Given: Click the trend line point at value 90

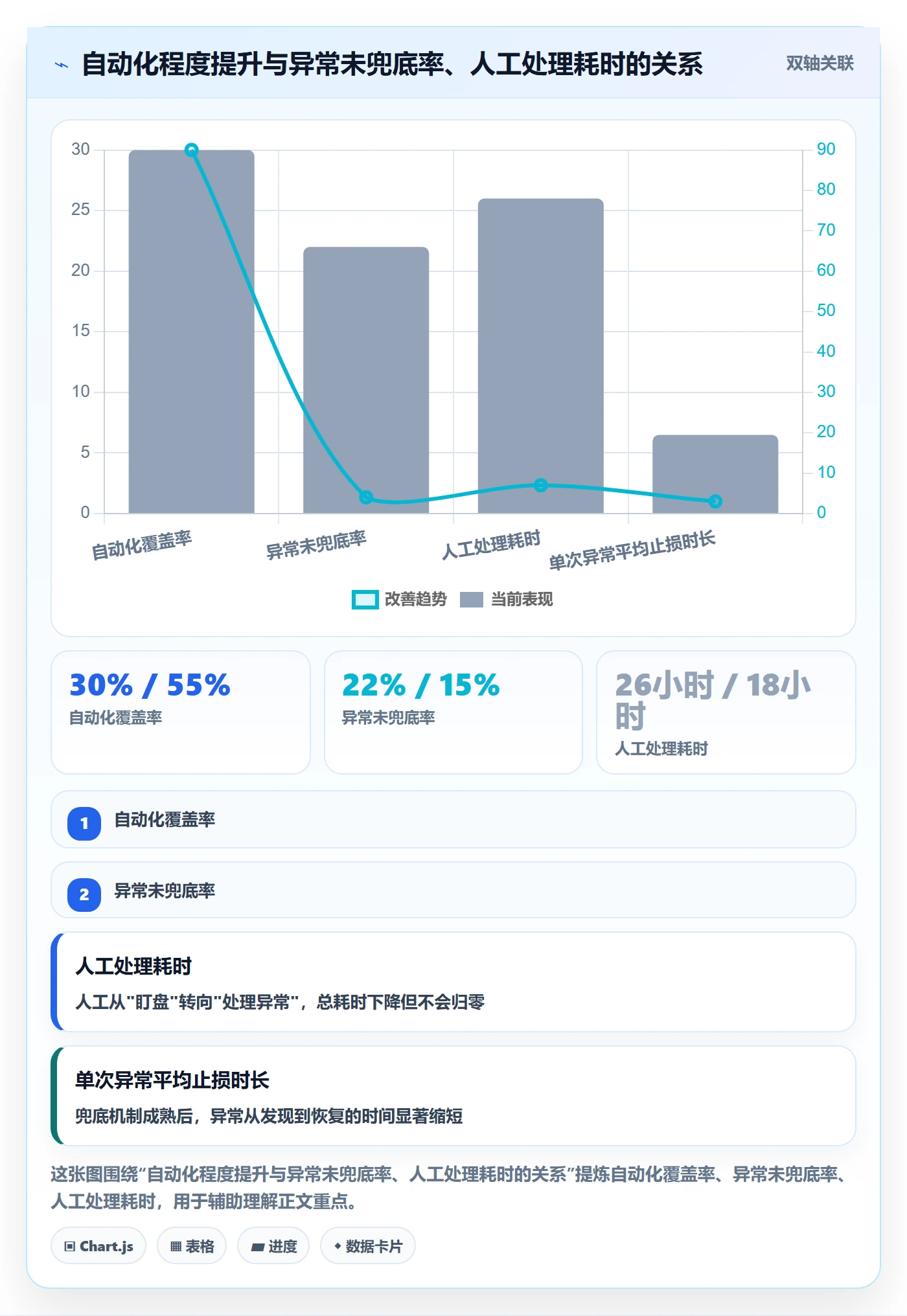Looking at the screenshot, I should (192, 150).
